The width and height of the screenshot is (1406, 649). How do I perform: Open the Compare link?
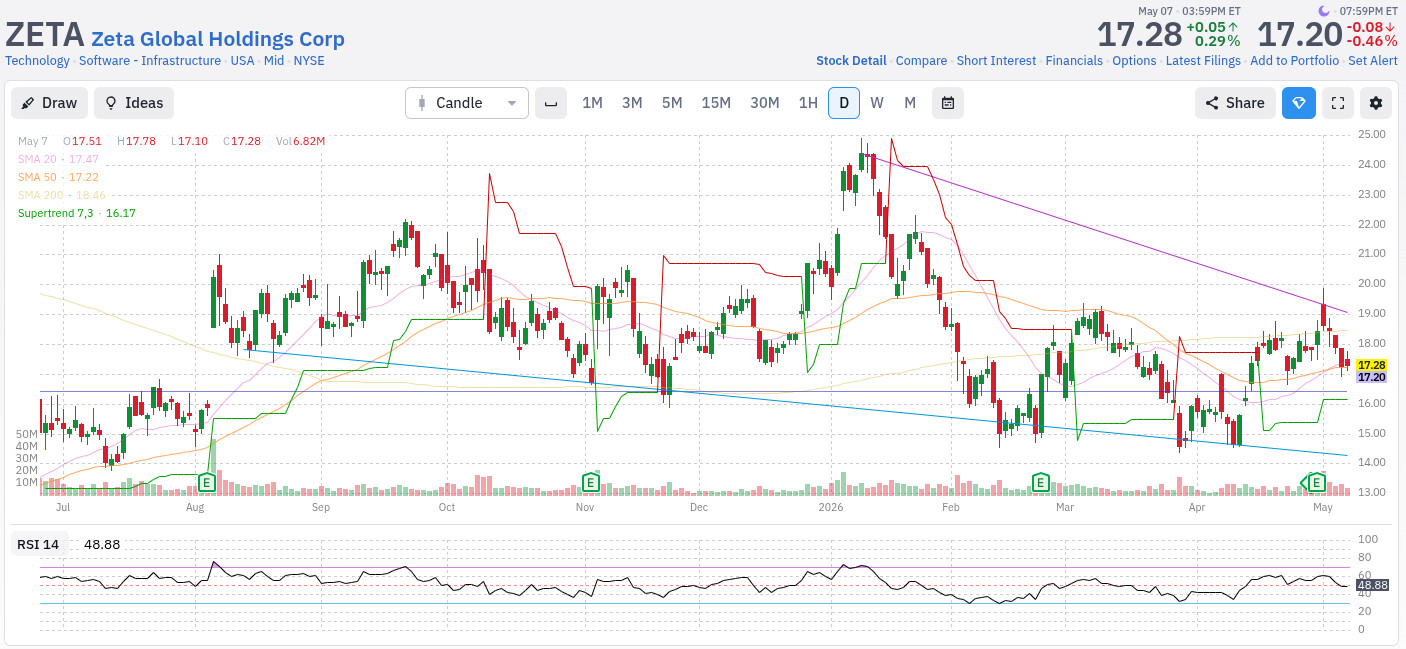[921, 61]
